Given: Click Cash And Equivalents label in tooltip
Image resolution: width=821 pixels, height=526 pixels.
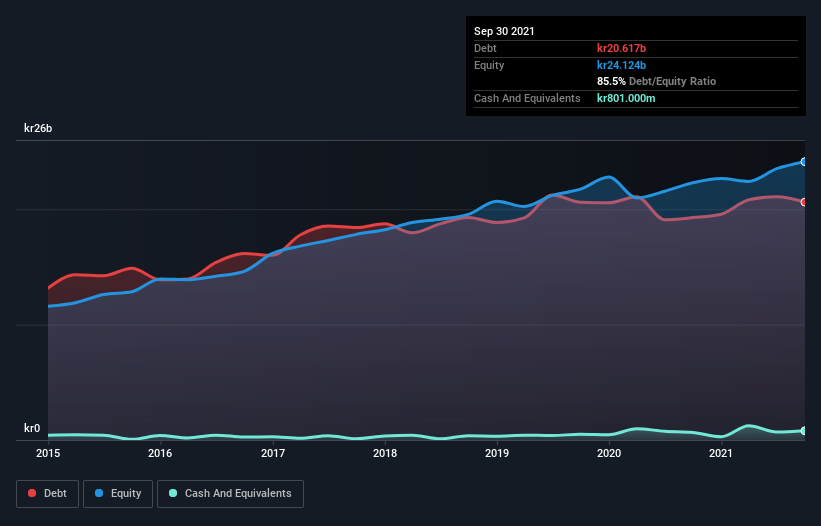Looking at the screenshot, I should [x=527, y=98].
